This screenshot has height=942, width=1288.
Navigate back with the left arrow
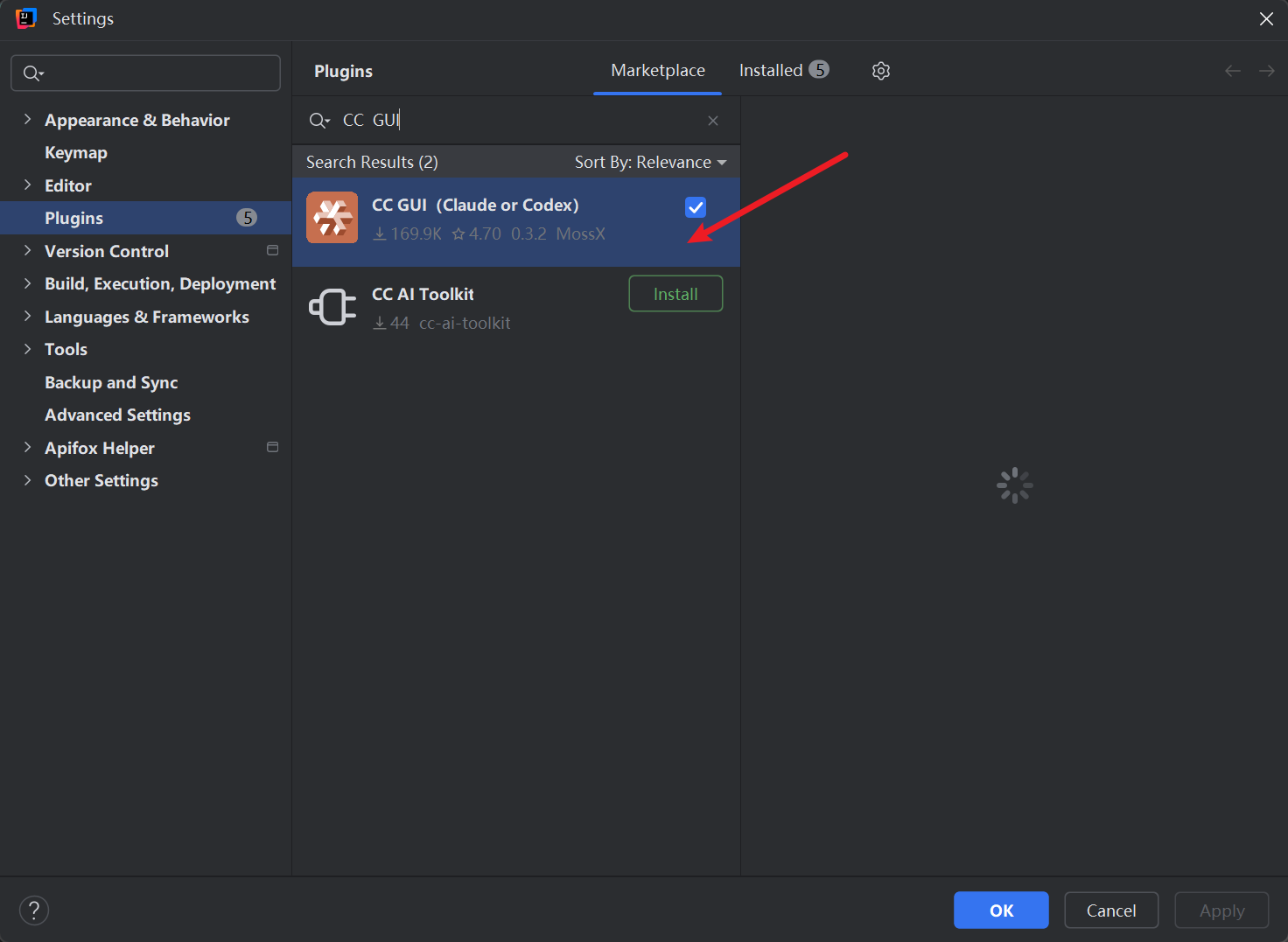[x=1233, y=71]
